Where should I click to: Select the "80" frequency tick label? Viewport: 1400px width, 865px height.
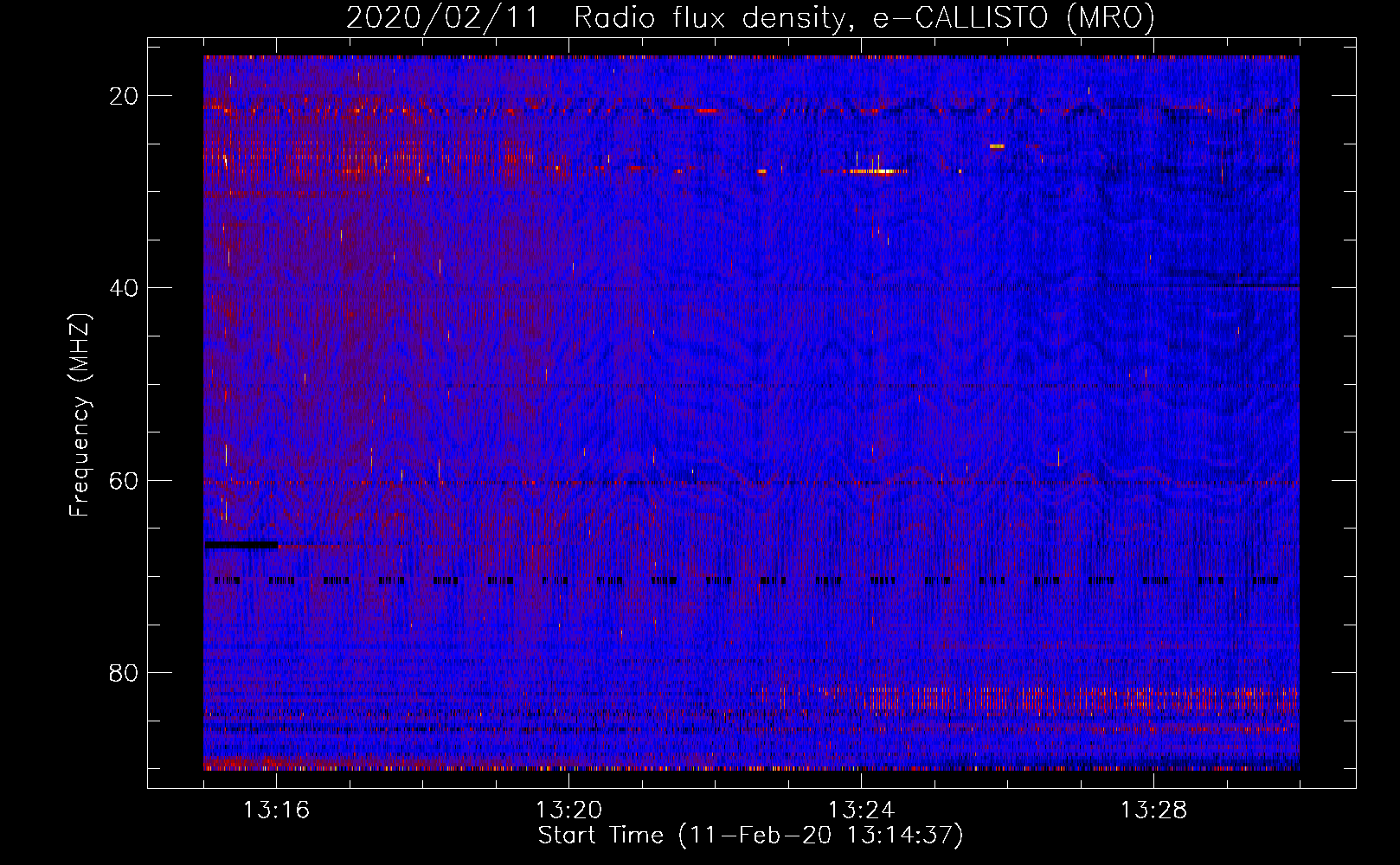click(124, 673)
